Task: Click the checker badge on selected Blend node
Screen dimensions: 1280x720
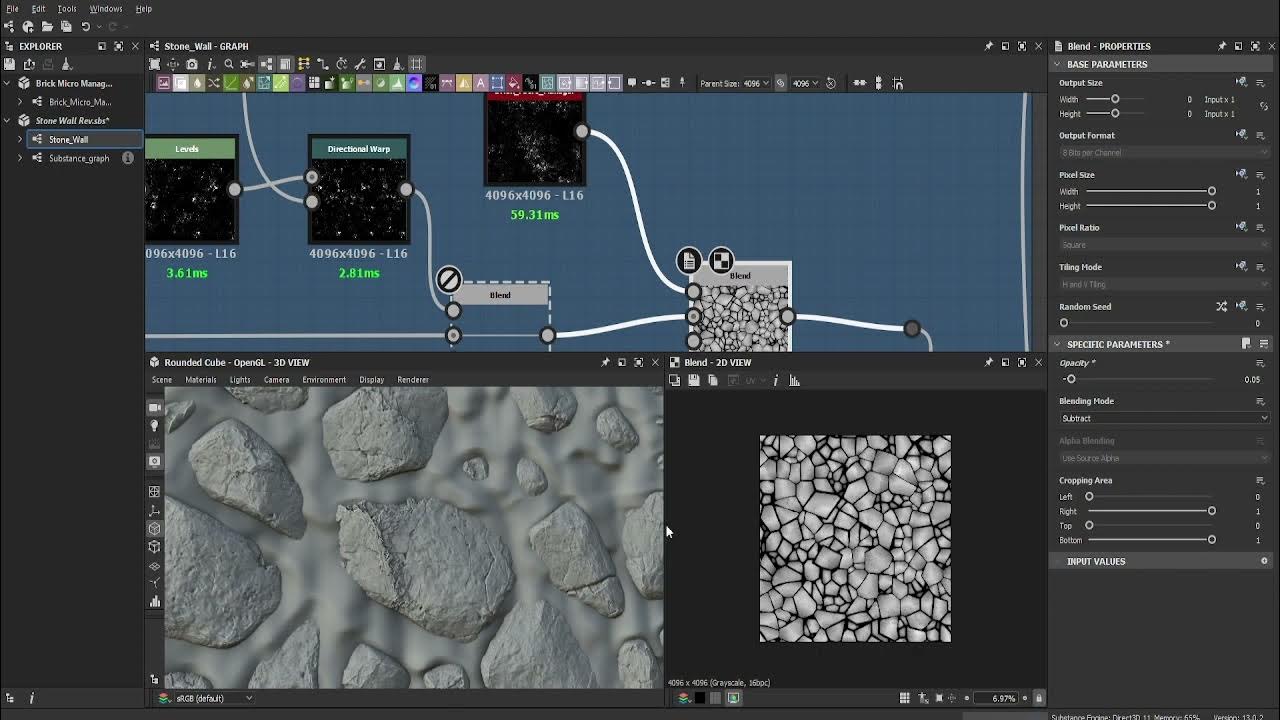Action: point(720,261)
